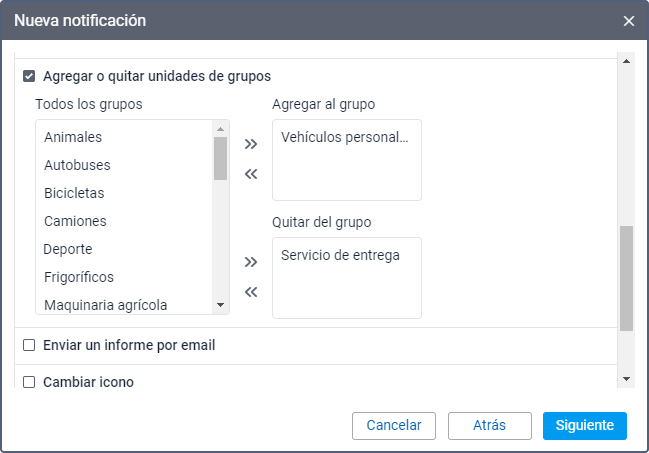Click the dialog scrollbar down arrow
This screenshot has height=453, width=649.
627,379
